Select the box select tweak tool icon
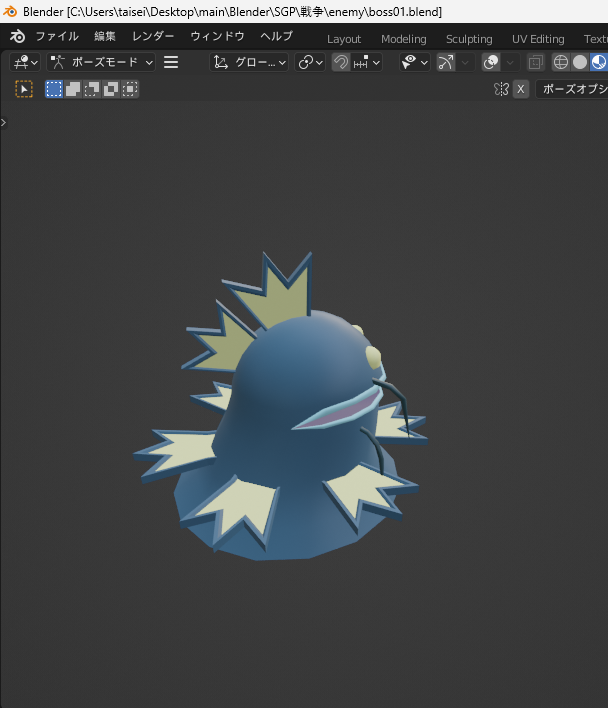This screenshot has width=608, height=708. pos(24,89)
